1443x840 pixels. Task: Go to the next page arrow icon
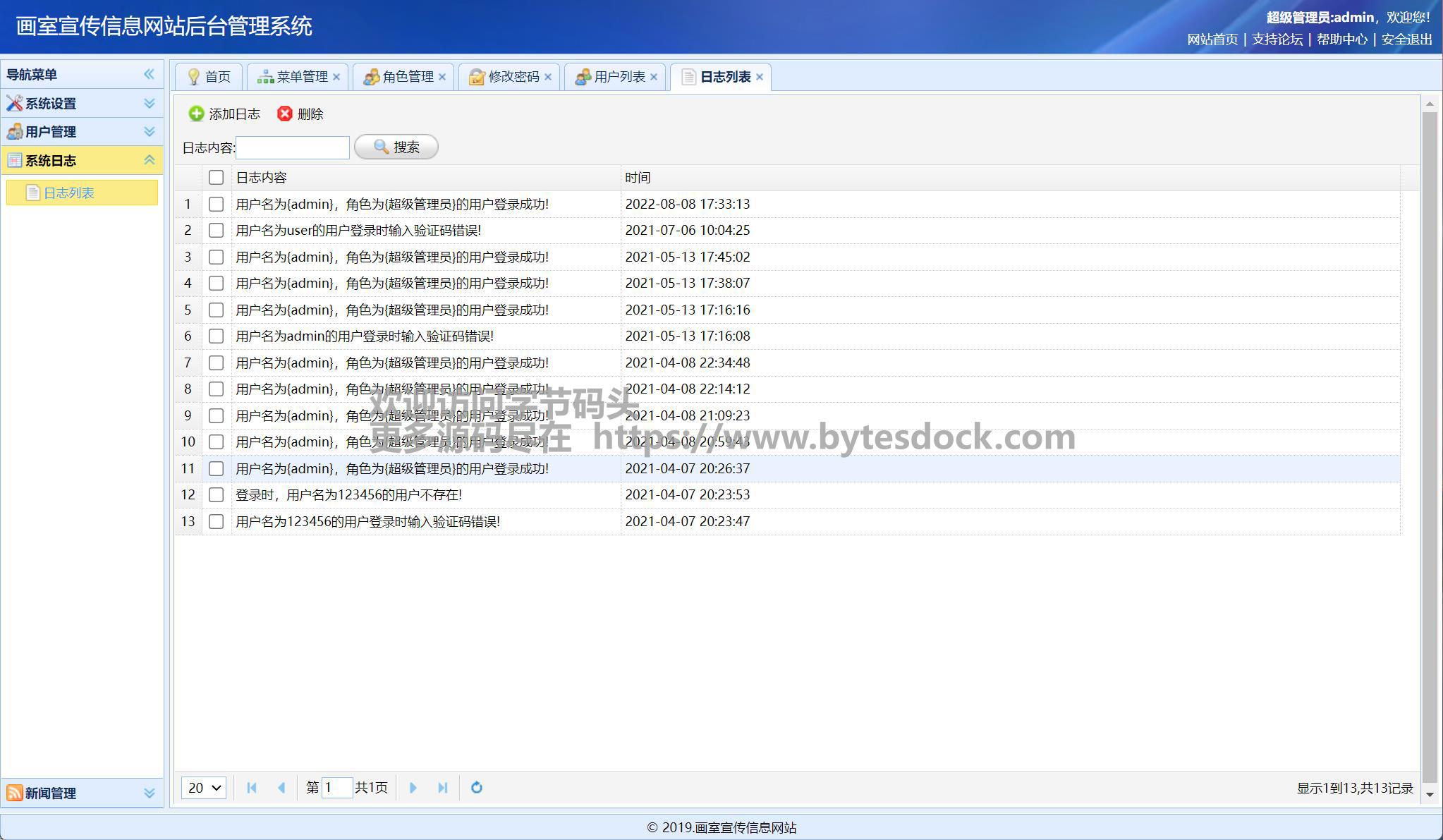tap(413, 788)
